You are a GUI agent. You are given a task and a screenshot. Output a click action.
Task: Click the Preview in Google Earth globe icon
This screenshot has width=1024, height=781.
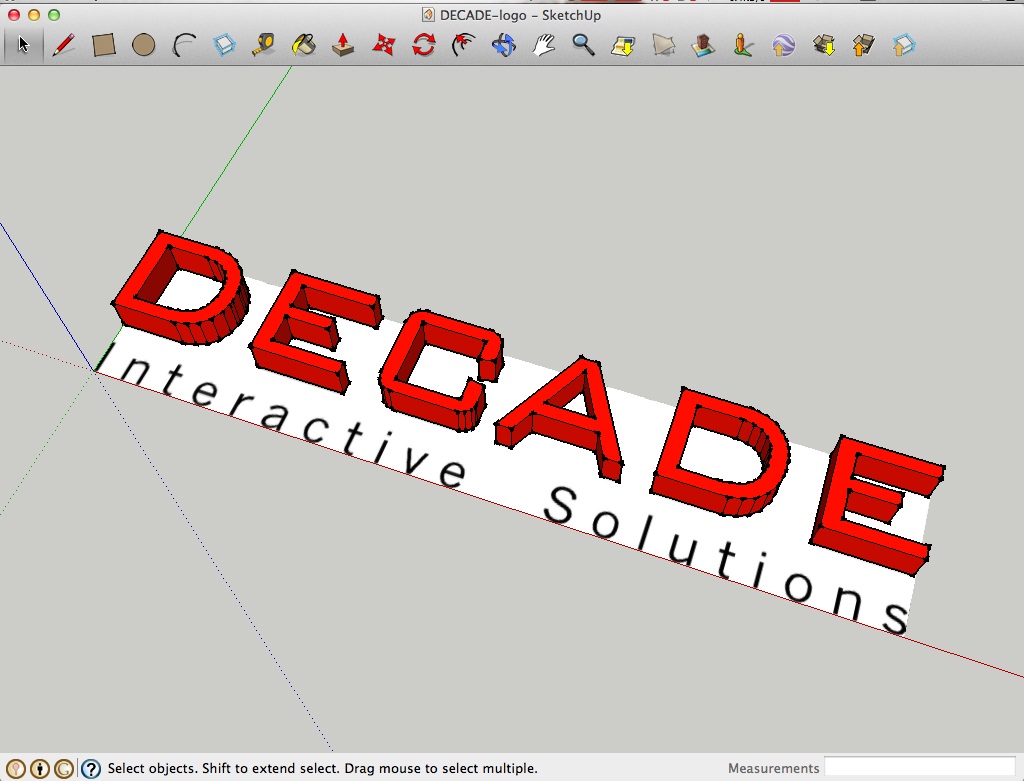pyautogui.click(x=783, y=45)
